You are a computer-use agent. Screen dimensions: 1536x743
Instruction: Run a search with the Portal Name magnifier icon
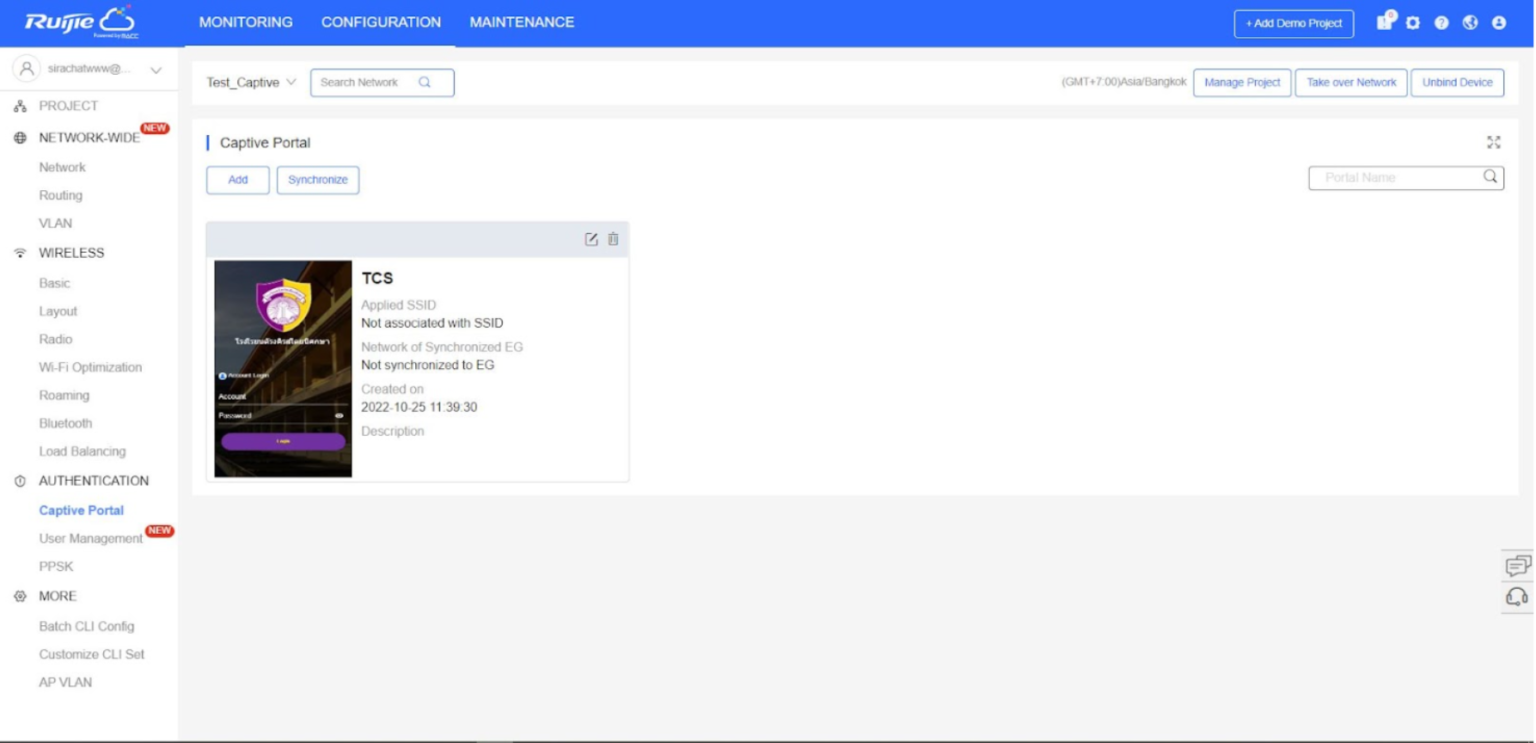pos(1490,177)
